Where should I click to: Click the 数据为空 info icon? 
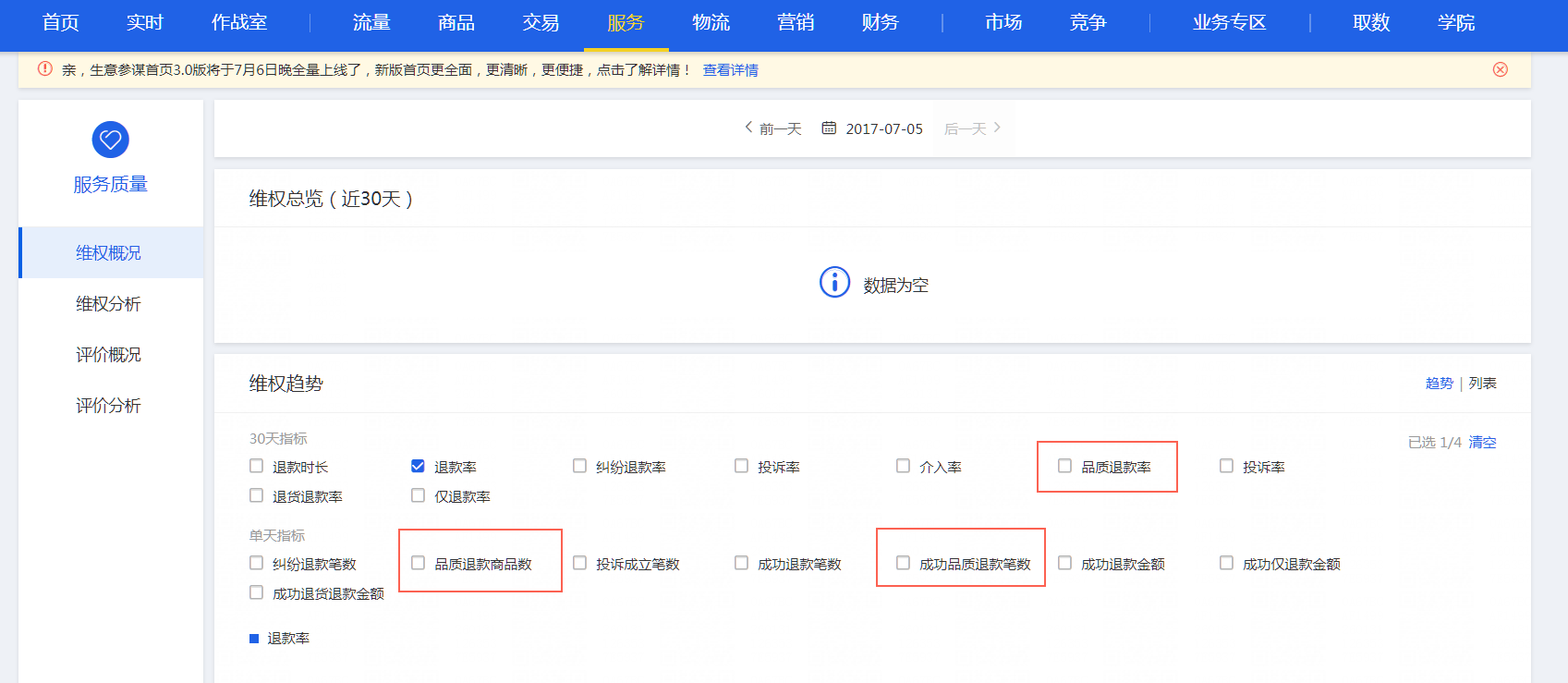click(834, 283)
